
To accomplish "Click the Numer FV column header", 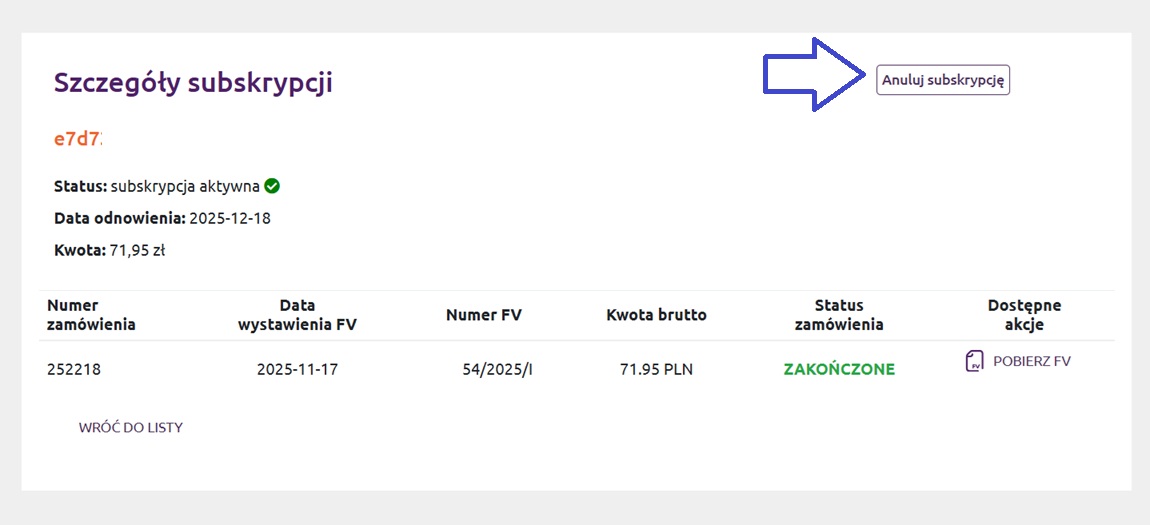I will [484, 315].
